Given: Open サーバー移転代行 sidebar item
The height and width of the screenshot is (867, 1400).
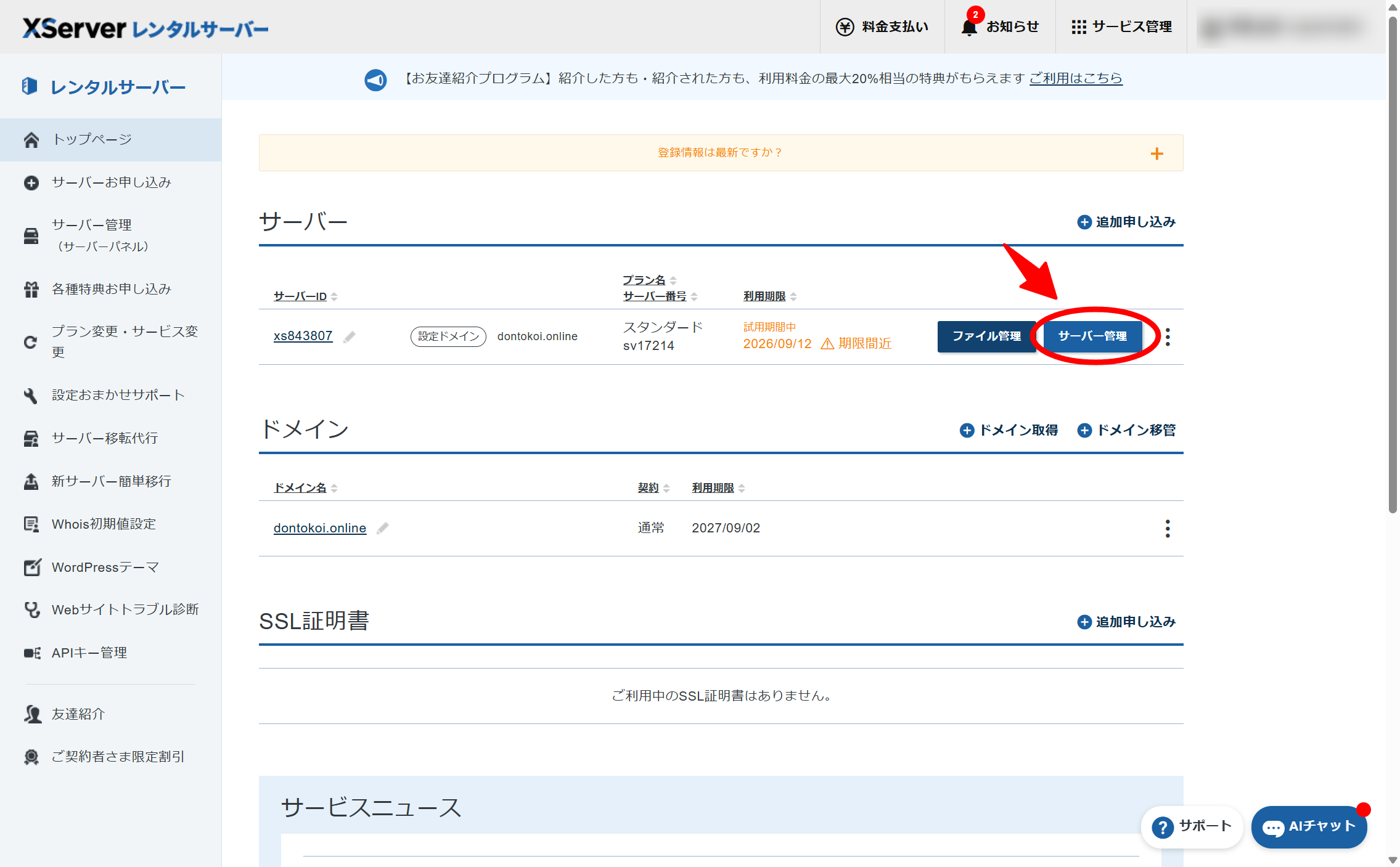Looking at the screenshot, I should pyautogui.click(x=111, y=439).
